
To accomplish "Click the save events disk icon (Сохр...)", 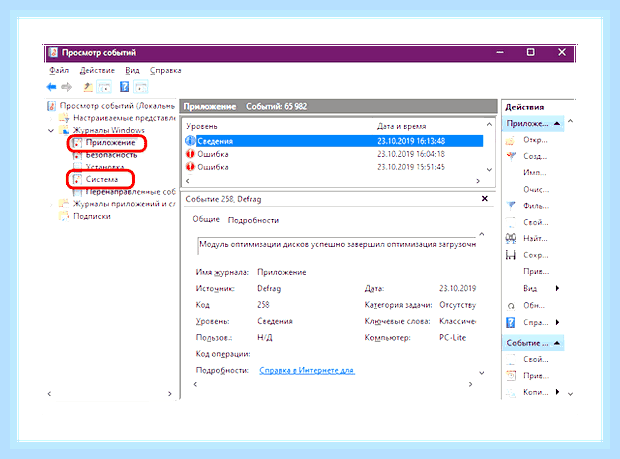I will point(511,255).
